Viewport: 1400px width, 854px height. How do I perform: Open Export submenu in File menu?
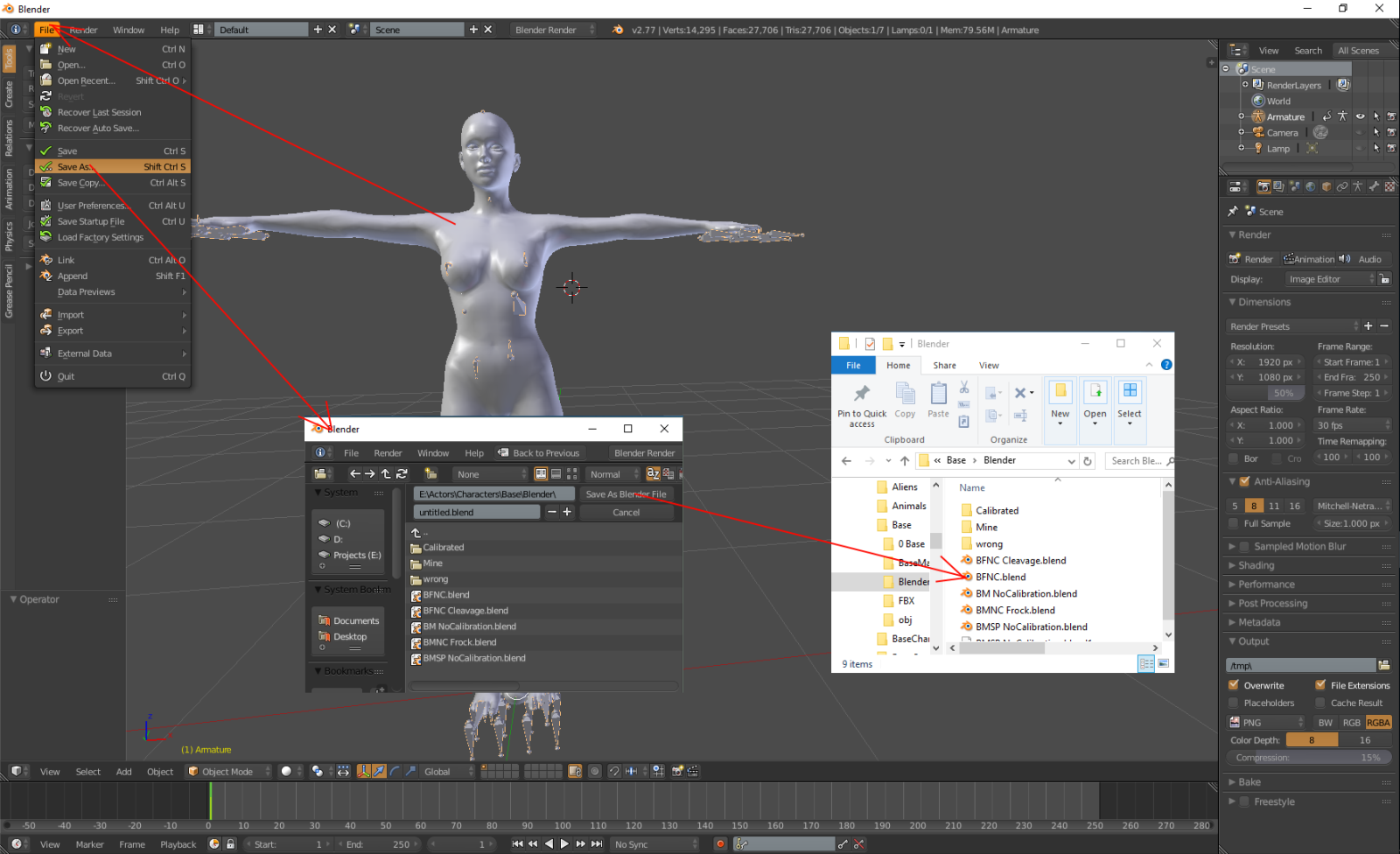coord(113,331)
